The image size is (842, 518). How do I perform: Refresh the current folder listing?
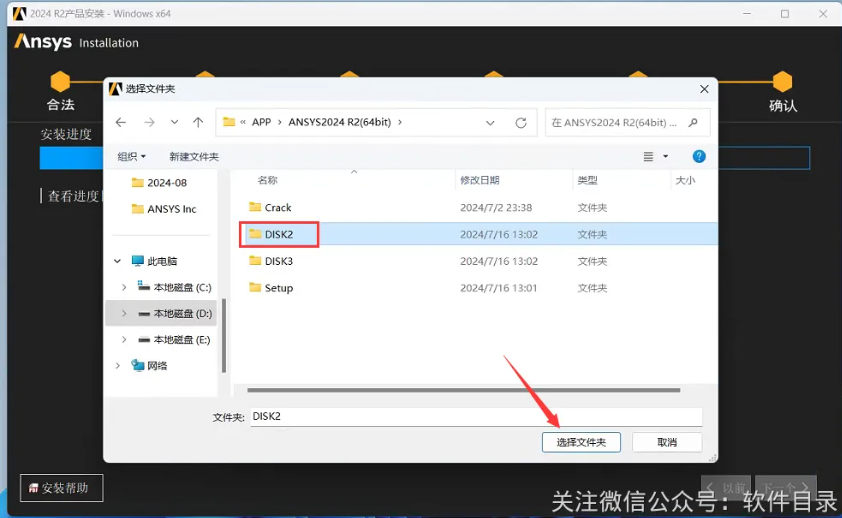pos(520,122)
